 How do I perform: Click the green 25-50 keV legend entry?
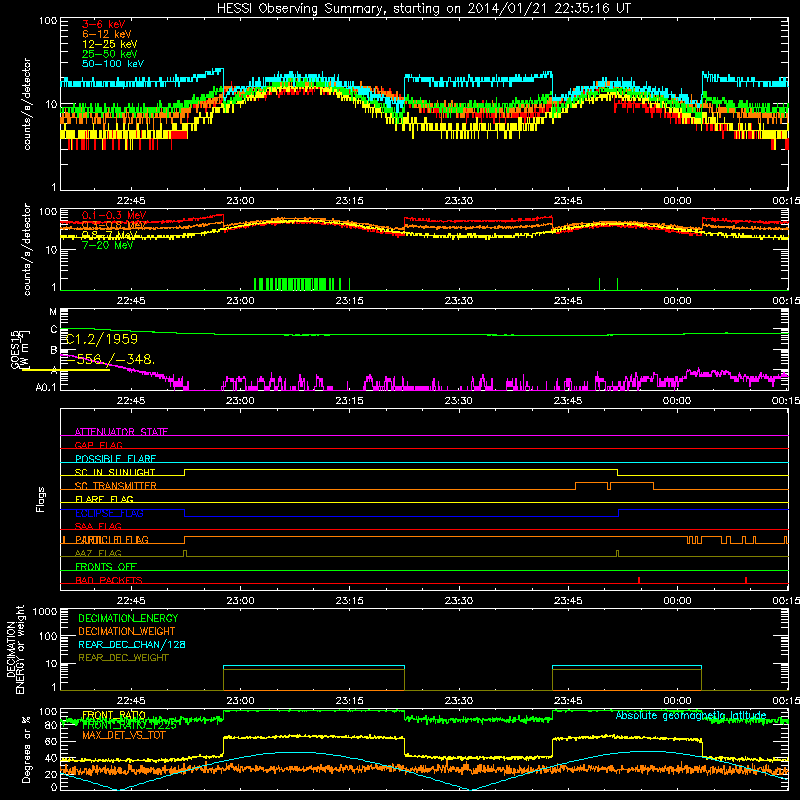(x=110, y=54)
